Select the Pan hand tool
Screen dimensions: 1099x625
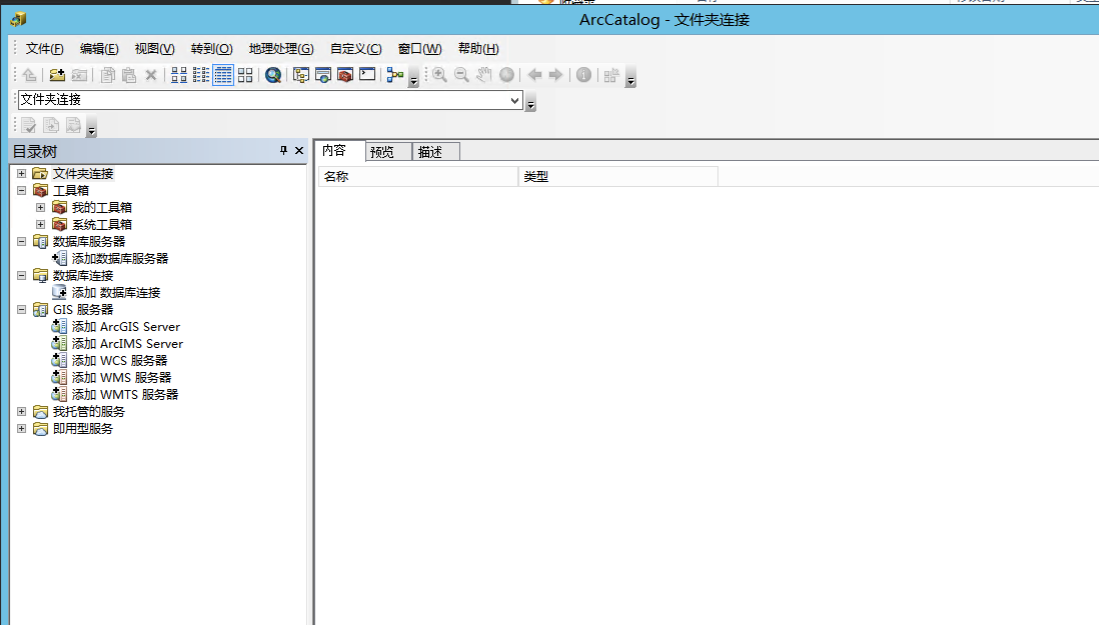point(484,75)
